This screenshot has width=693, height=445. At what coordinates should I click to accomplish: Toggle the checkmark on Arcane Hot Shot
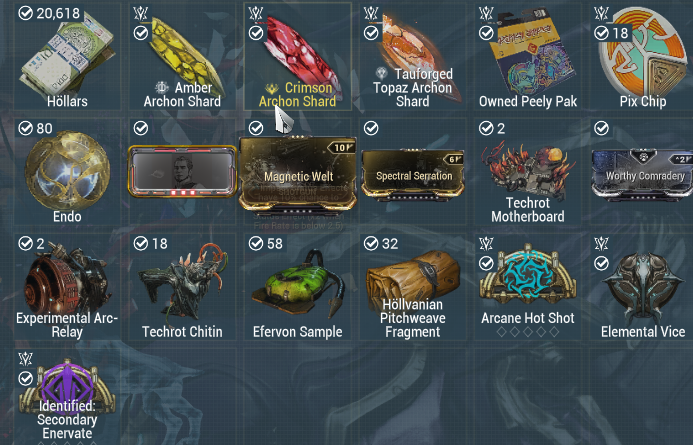pos(486,263)
